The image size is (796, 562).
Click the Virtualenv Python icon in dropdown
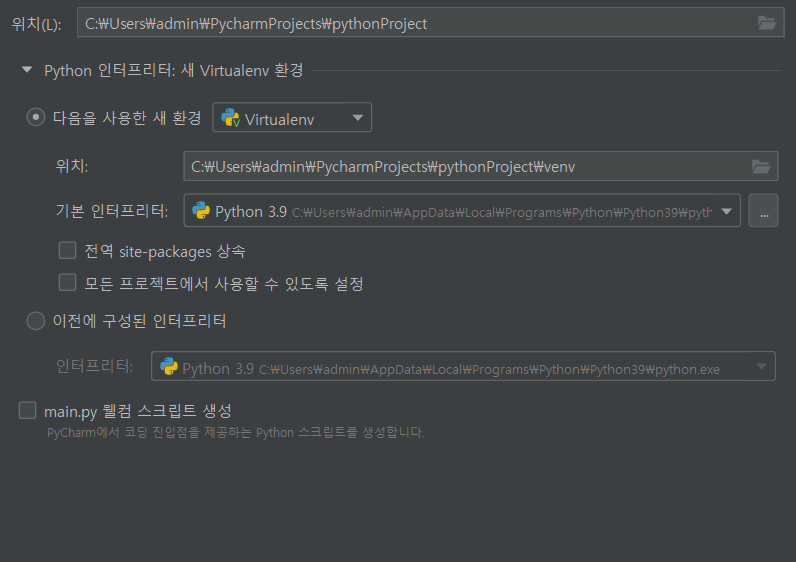230,118
